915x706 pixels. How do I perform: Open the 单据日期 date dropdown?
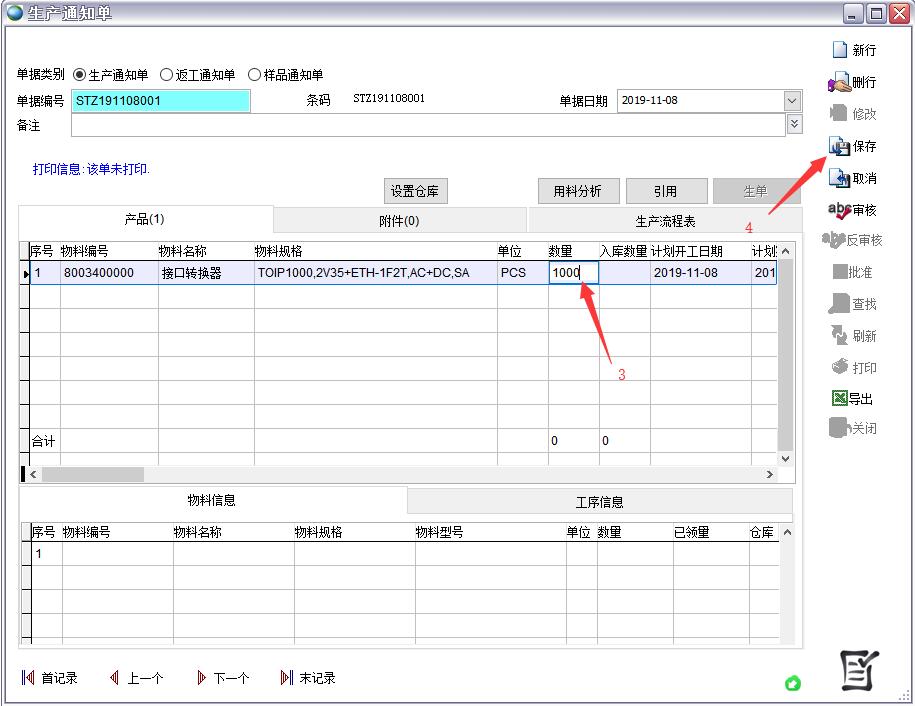click(x=793, y=101)
